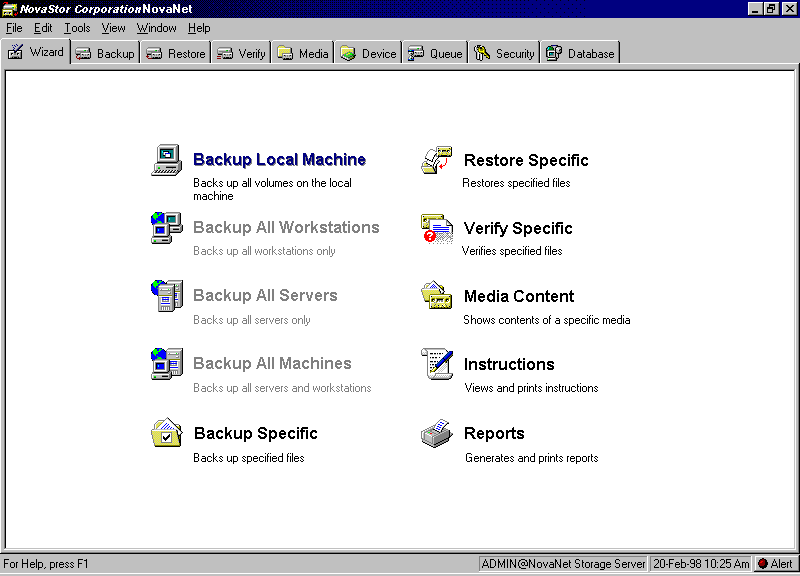Select the Database tab
The width and height of the screenshot is (800, 576).
[x=581, y=53]
